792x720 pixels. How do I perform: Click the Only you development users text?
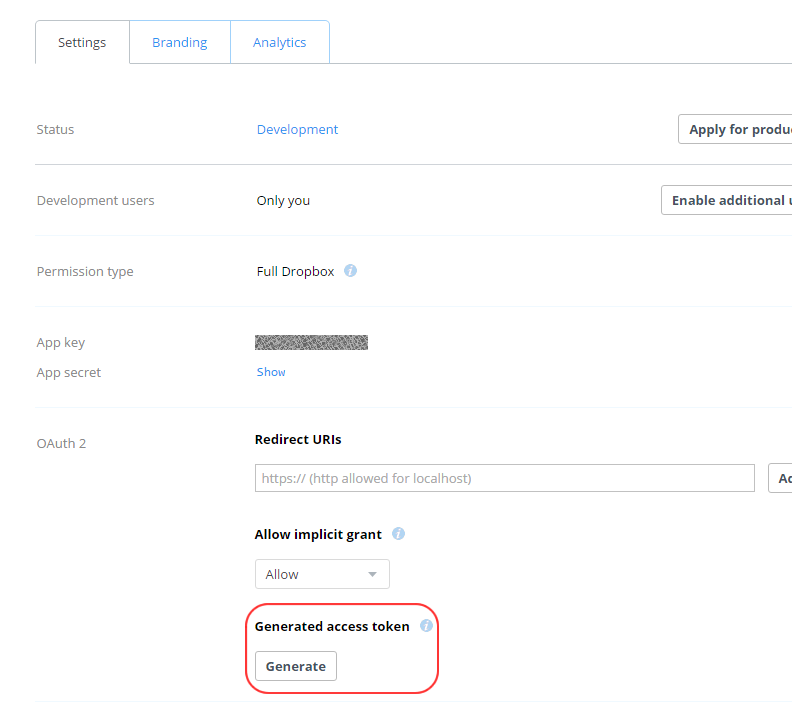tap(283, 201)
